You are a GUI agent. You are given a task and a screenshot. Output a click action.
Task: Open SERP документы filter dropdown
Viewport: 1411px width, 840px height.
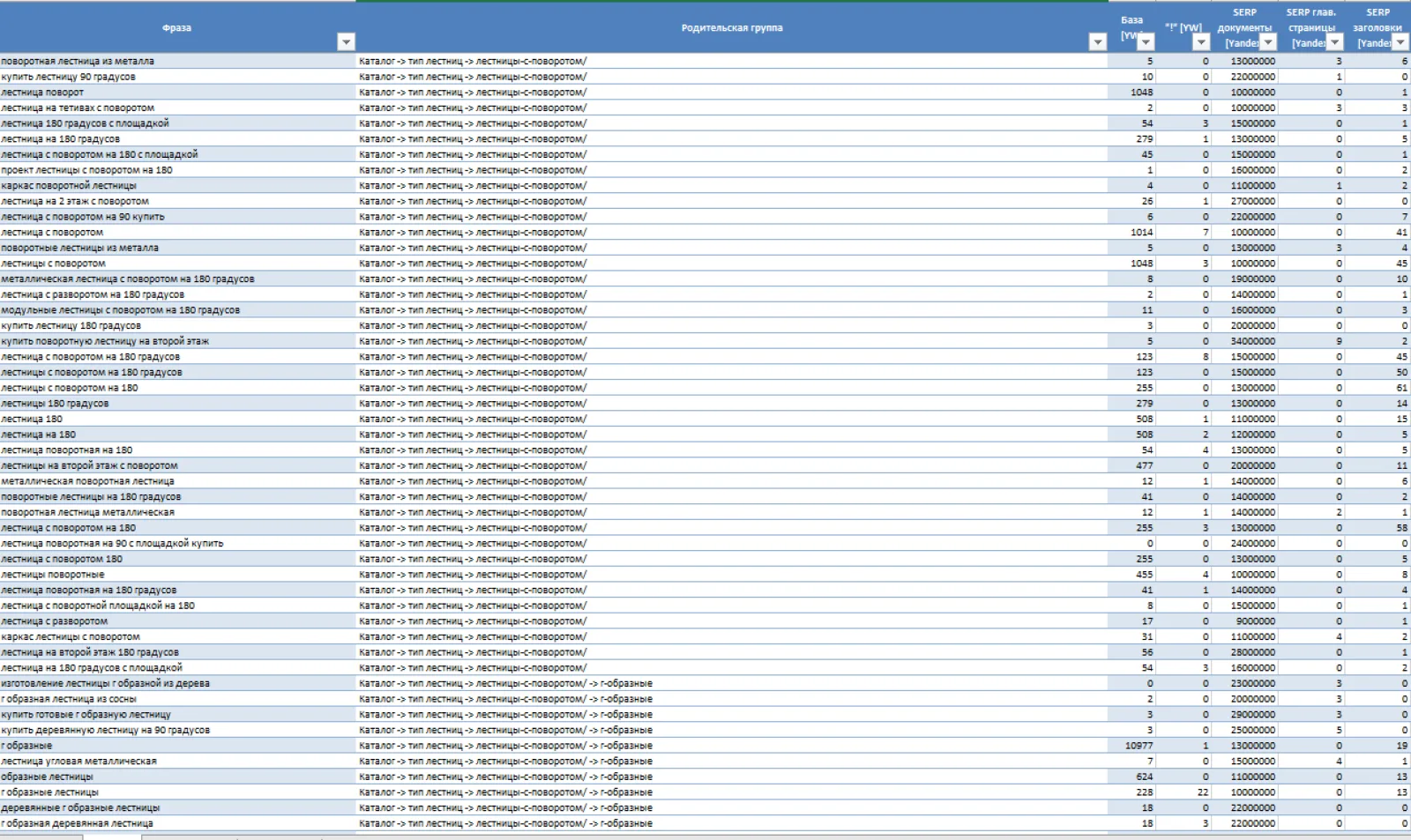[1267, 42]
